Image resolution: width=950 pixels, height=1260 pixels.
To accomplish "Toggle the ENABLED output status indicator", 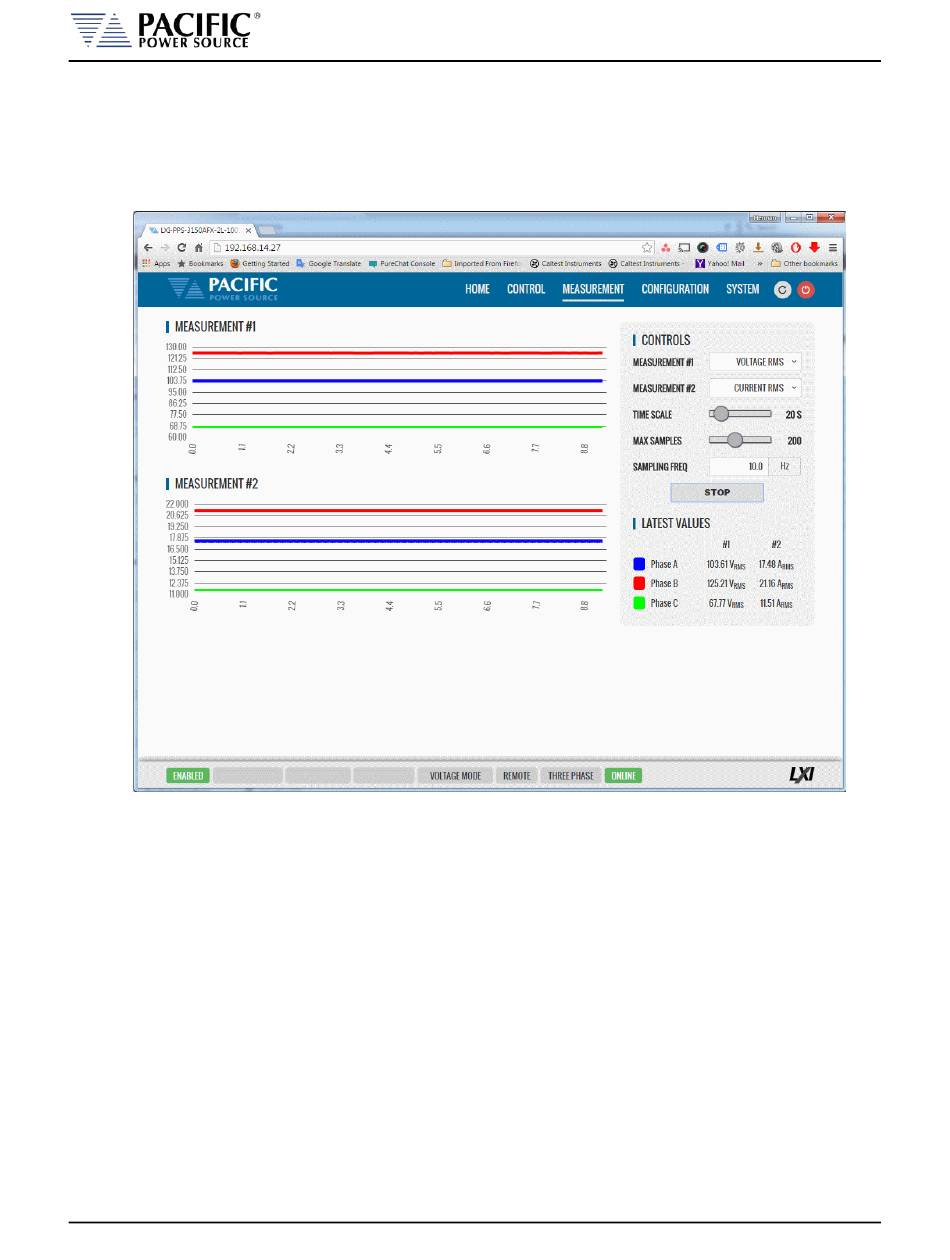I will click(188, 776).
